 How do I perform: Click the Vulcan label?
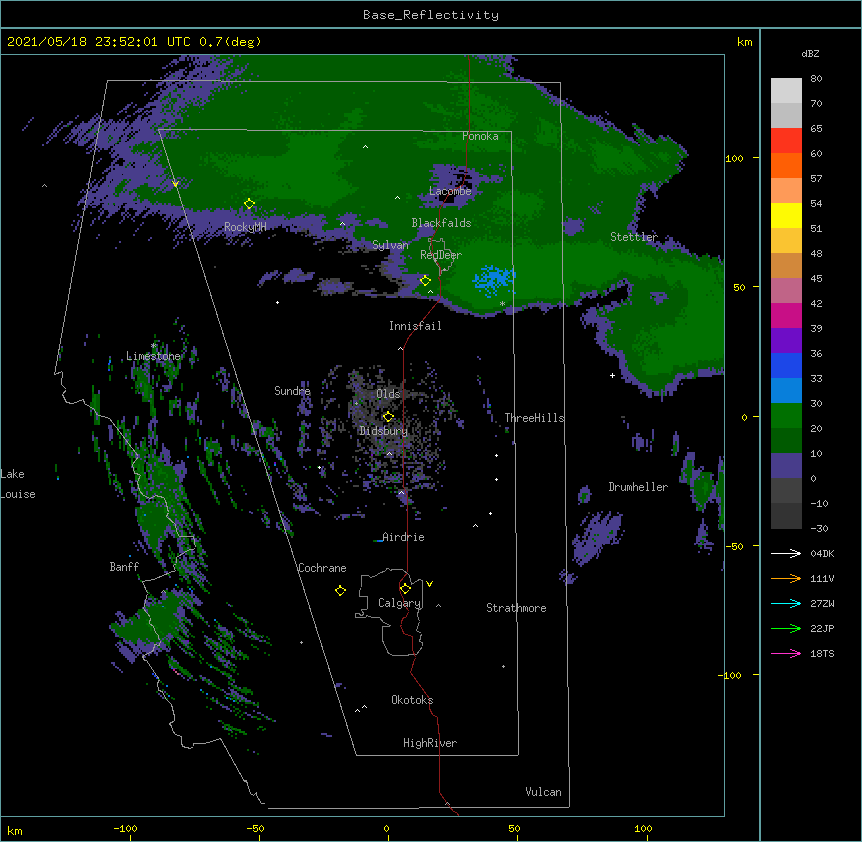[543, 792]
